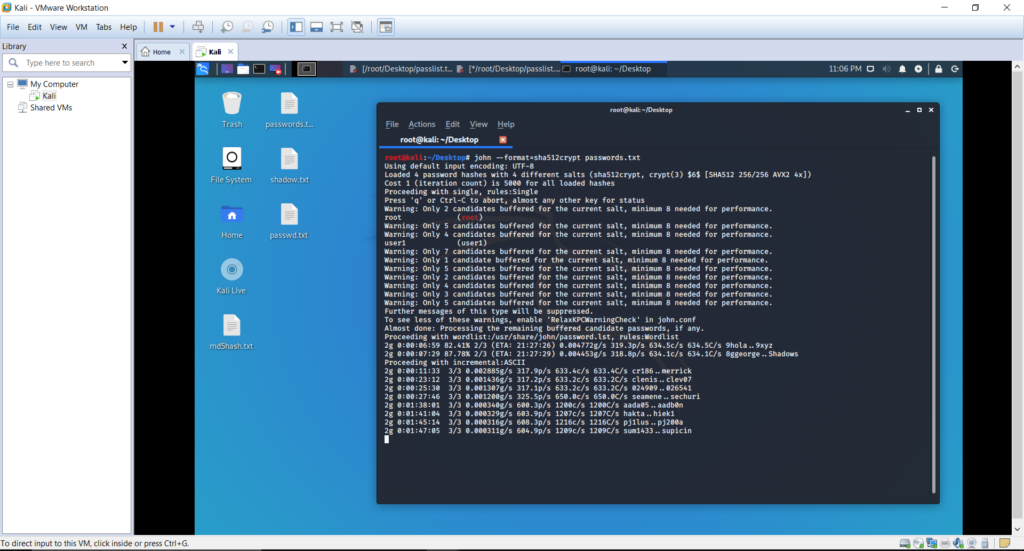
Task: Toggle the Kali volume speaker icon
Action: pyautogui.click(x=886, y=69)
